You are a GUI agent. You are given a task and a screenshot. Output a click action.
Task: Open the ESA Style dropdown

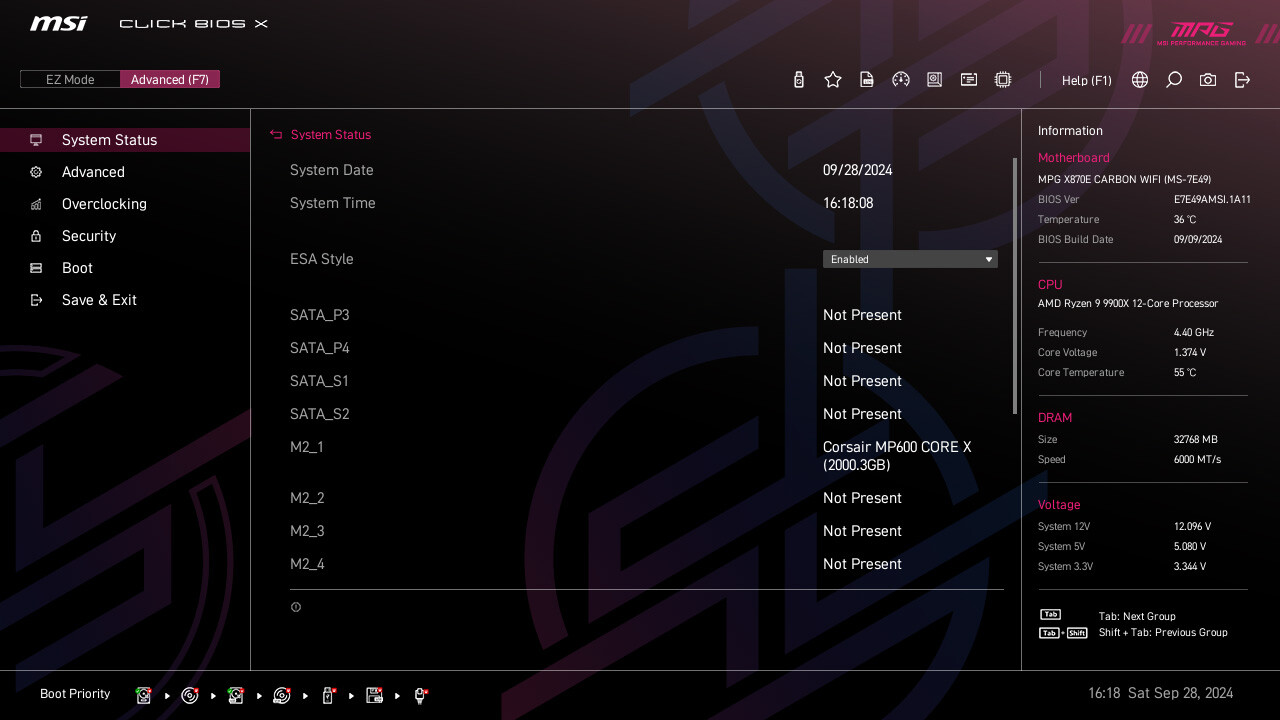tap(910, 259)
